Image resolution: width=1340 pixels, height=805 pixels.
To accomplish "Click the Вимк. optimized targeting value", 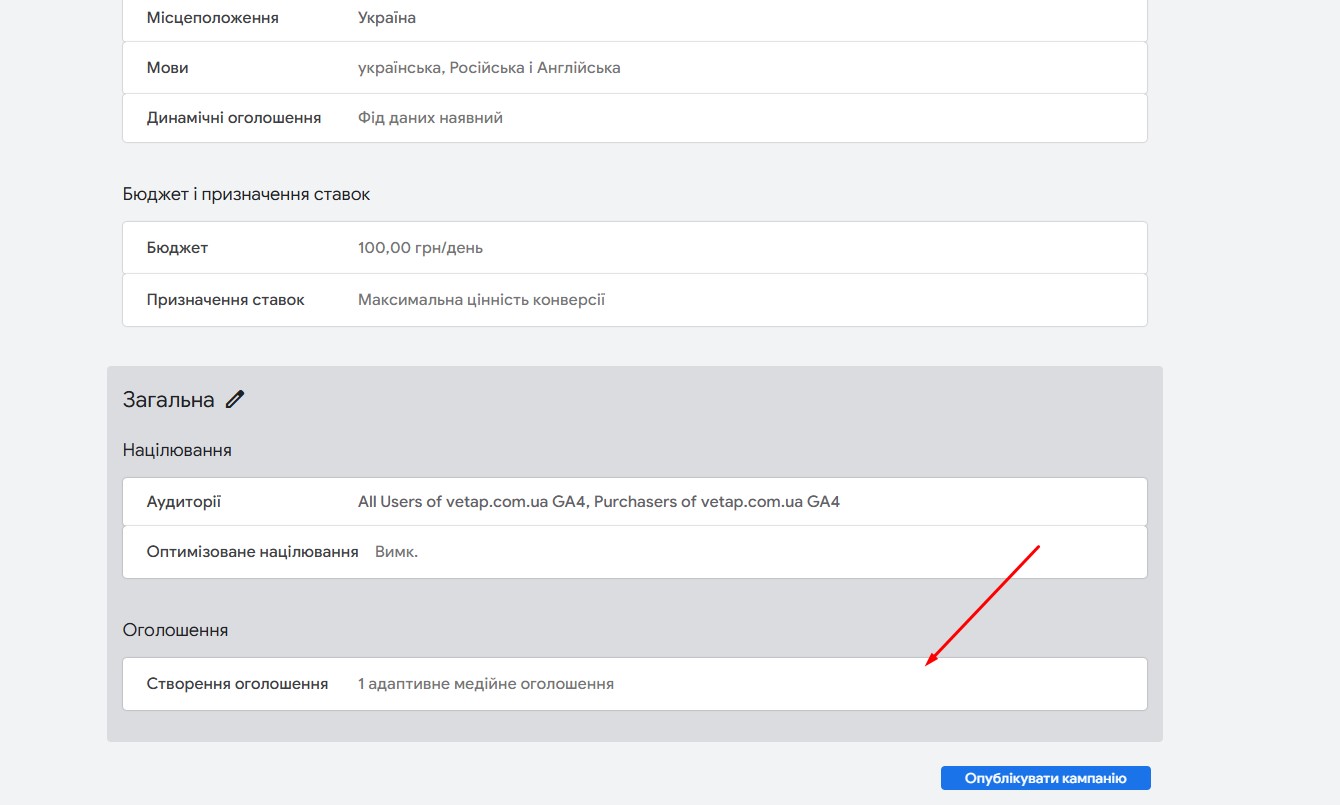I will [396, 552].
